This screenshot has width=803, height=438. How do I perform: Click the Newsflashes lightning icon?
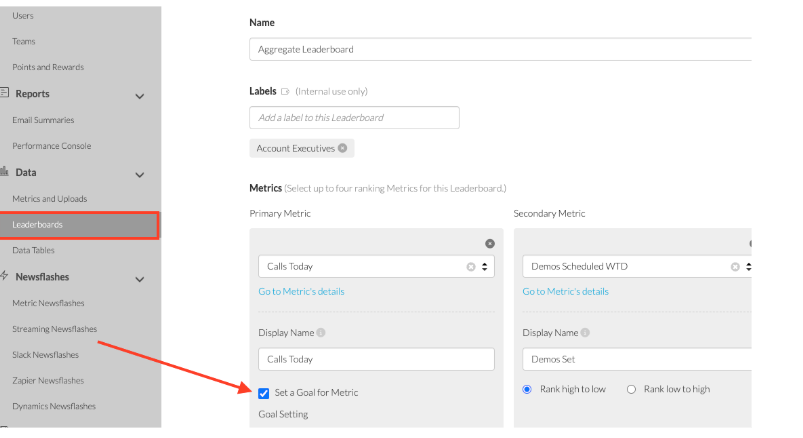(x=5, y=276)
